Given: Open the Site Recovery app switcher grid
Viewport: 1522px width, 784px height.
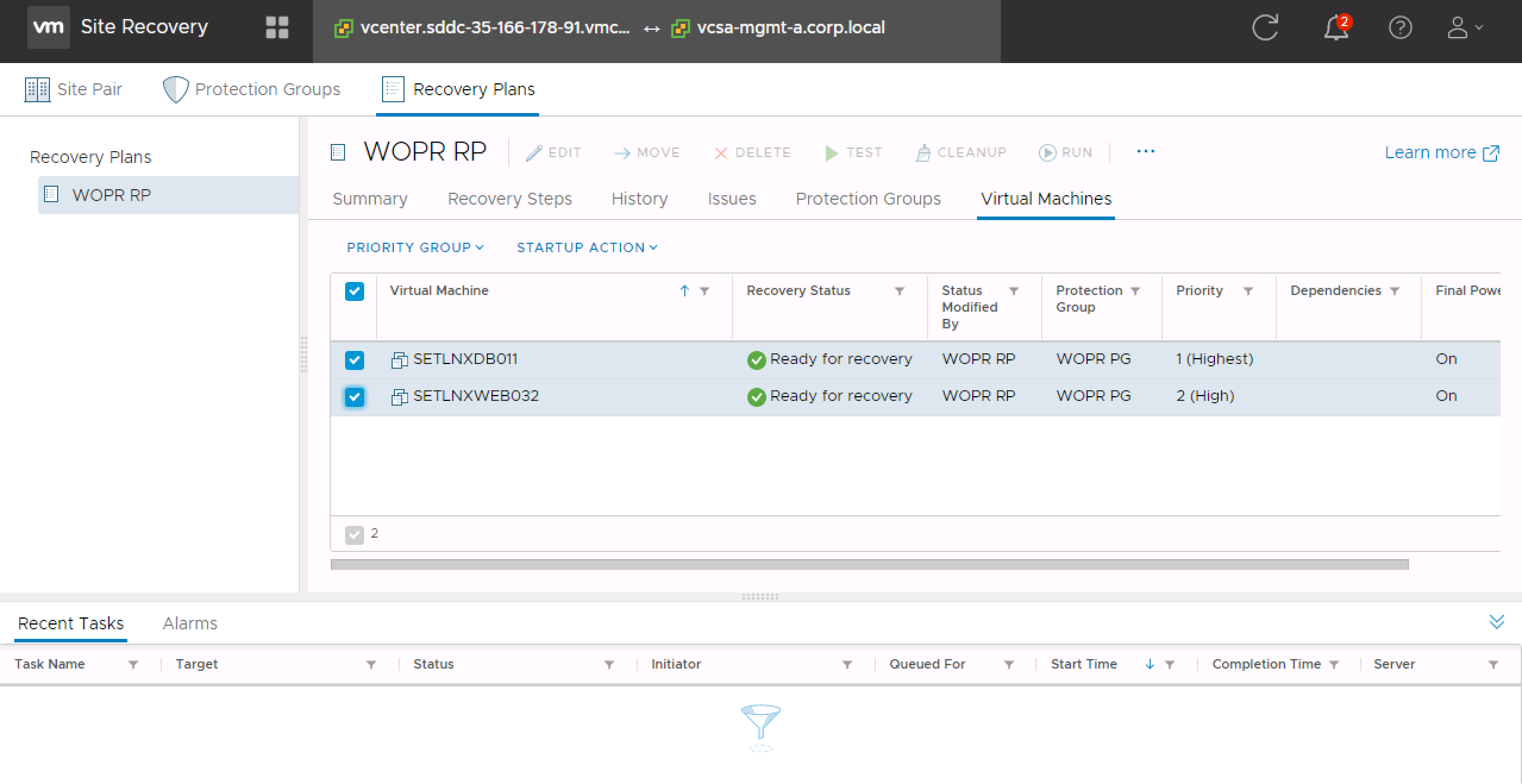Looking at the screenshot, I should tap(277, 27).
